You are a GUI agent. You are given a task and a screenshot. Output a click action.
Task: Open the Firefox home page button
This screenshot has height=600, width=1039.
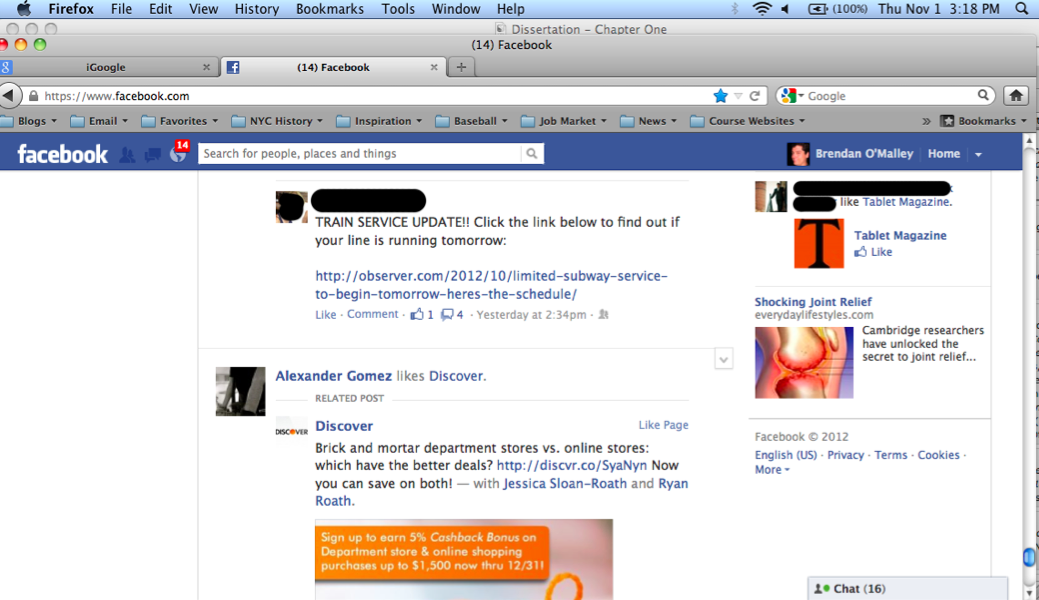click(x=1016, y=95)
